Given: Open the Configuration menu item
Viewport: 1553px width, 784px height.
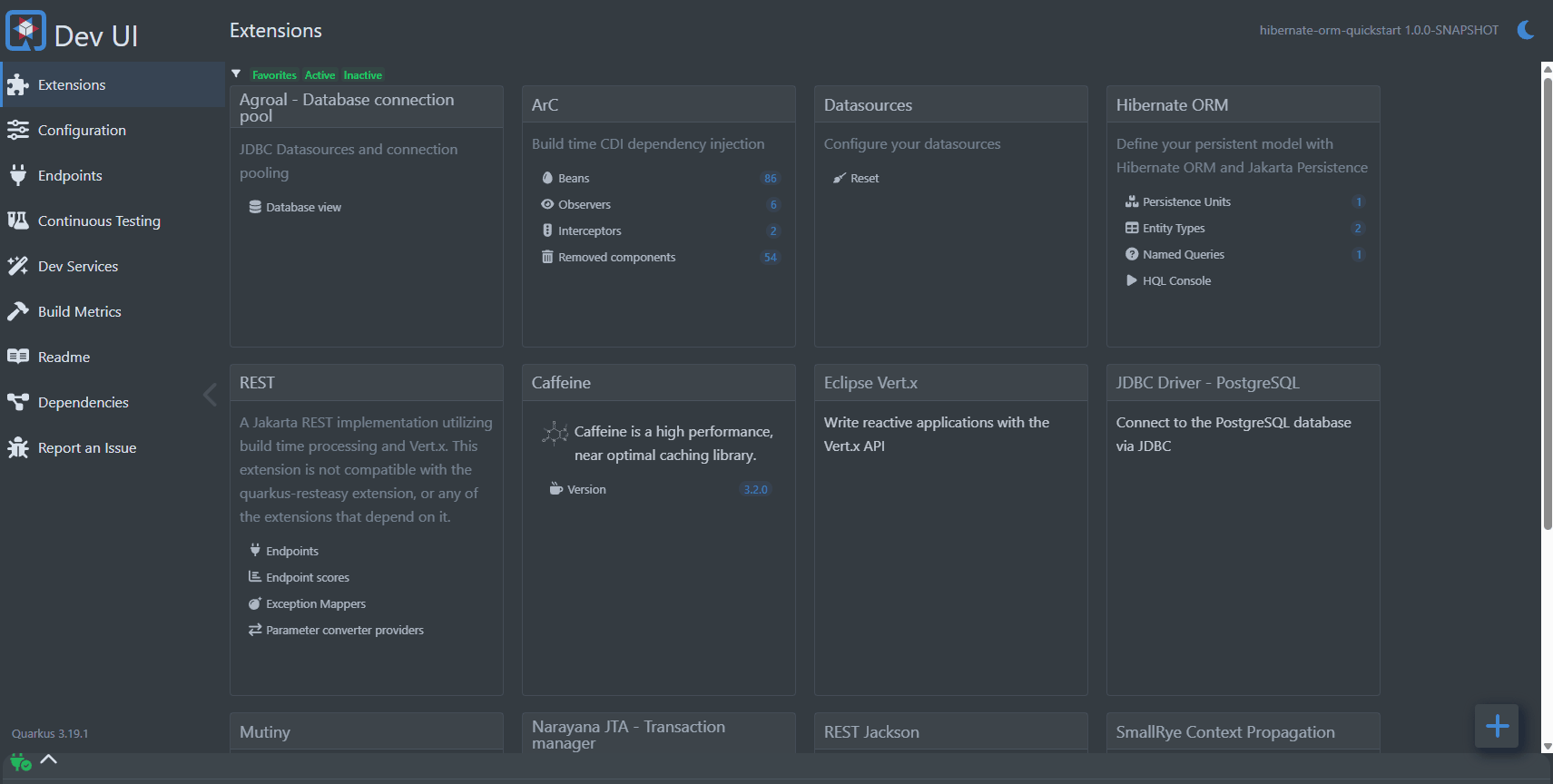Looking at the screenshot, I should pyautogui.click(x=113, y=130).
